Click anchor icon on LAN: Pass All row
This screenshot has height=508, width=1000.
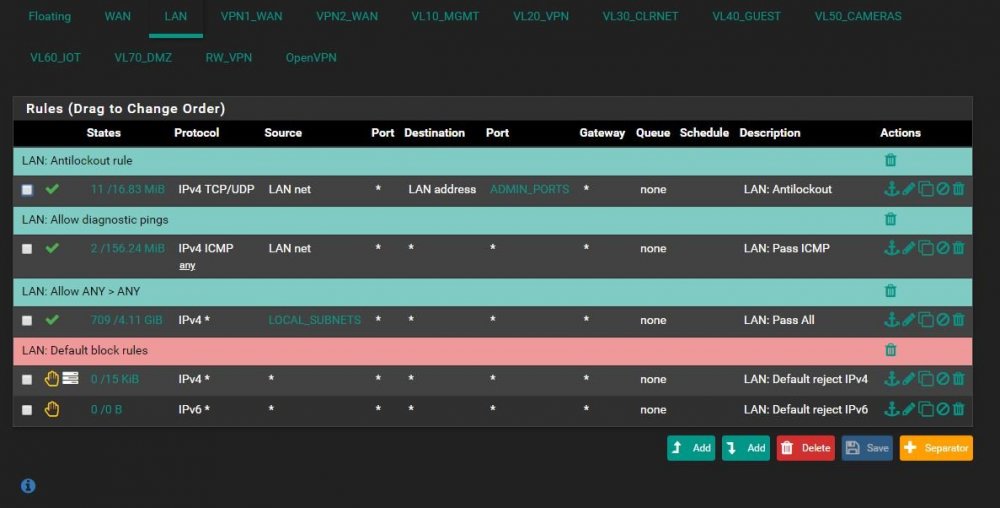(891, 319)
